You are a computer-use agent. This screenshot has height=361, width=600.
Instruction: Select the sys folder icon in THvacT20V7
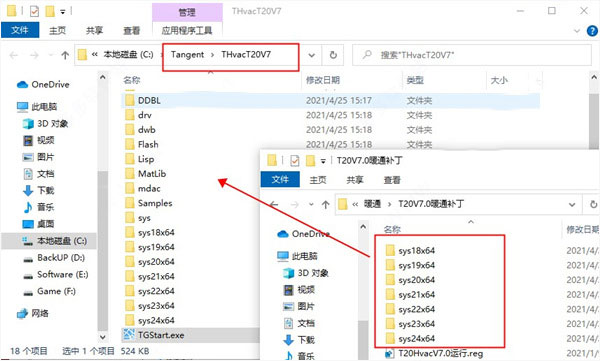tap(130, 218)
